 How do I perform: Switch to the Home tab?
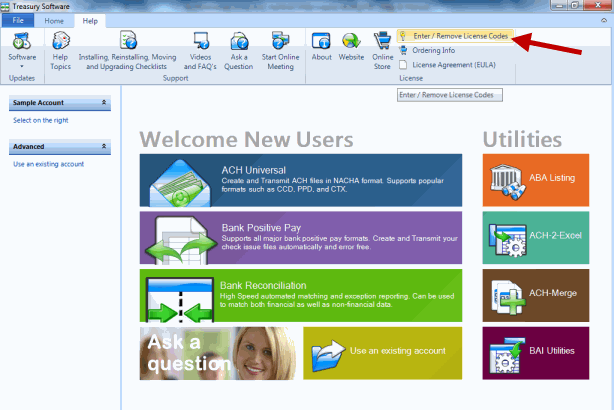(x=54, y=21)
